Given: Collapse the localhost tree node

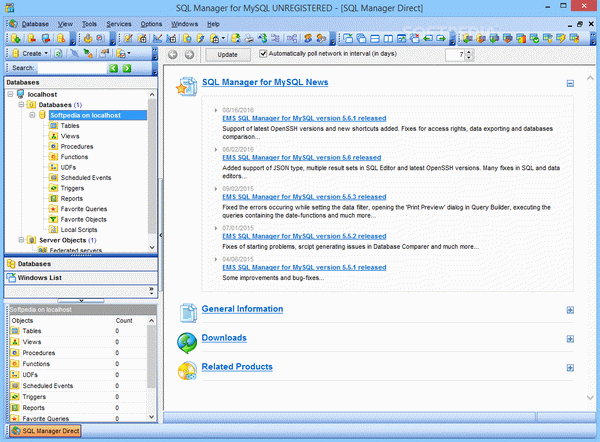Looking at the screenshot, I should pos(10,94).
